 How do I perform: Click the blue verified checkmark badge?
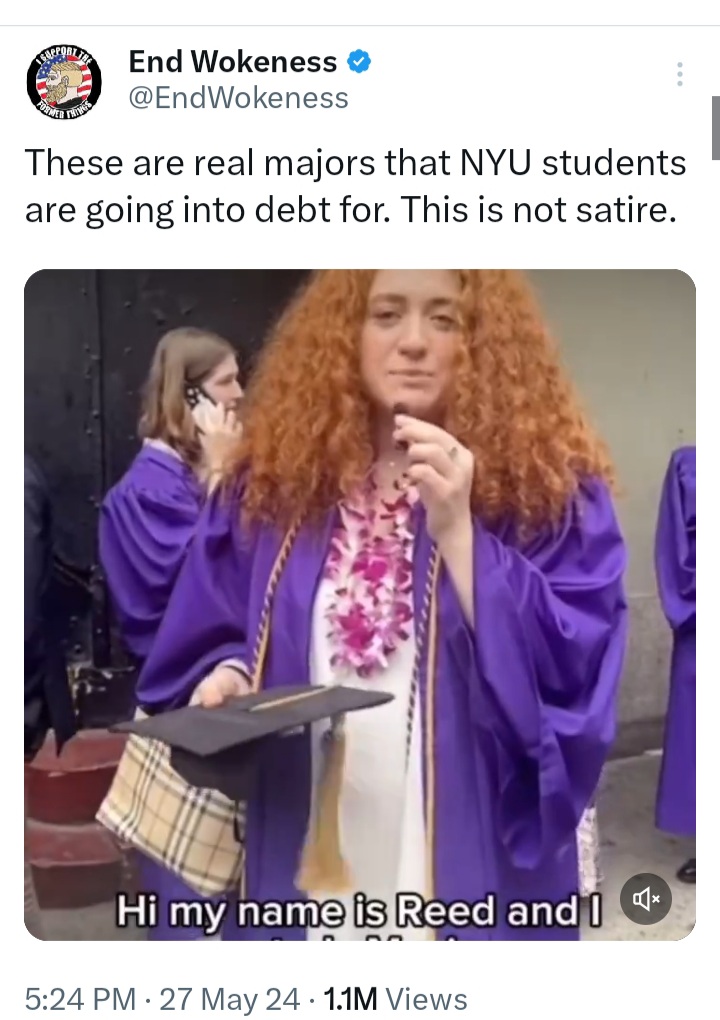[358, 62]
